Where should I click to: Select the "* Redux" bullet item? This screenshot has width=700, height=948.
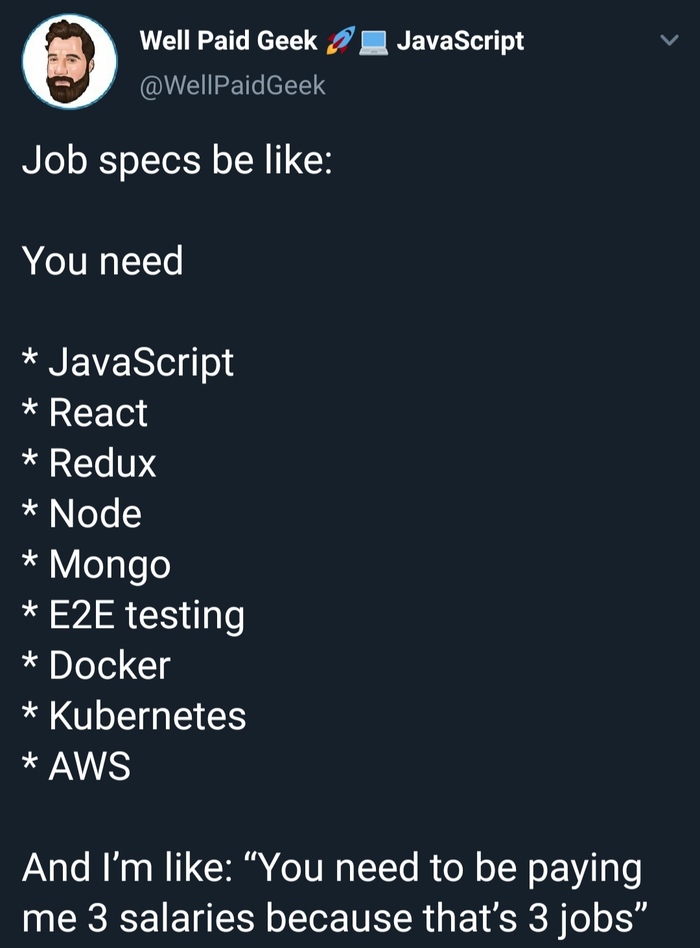coord(90,463)
